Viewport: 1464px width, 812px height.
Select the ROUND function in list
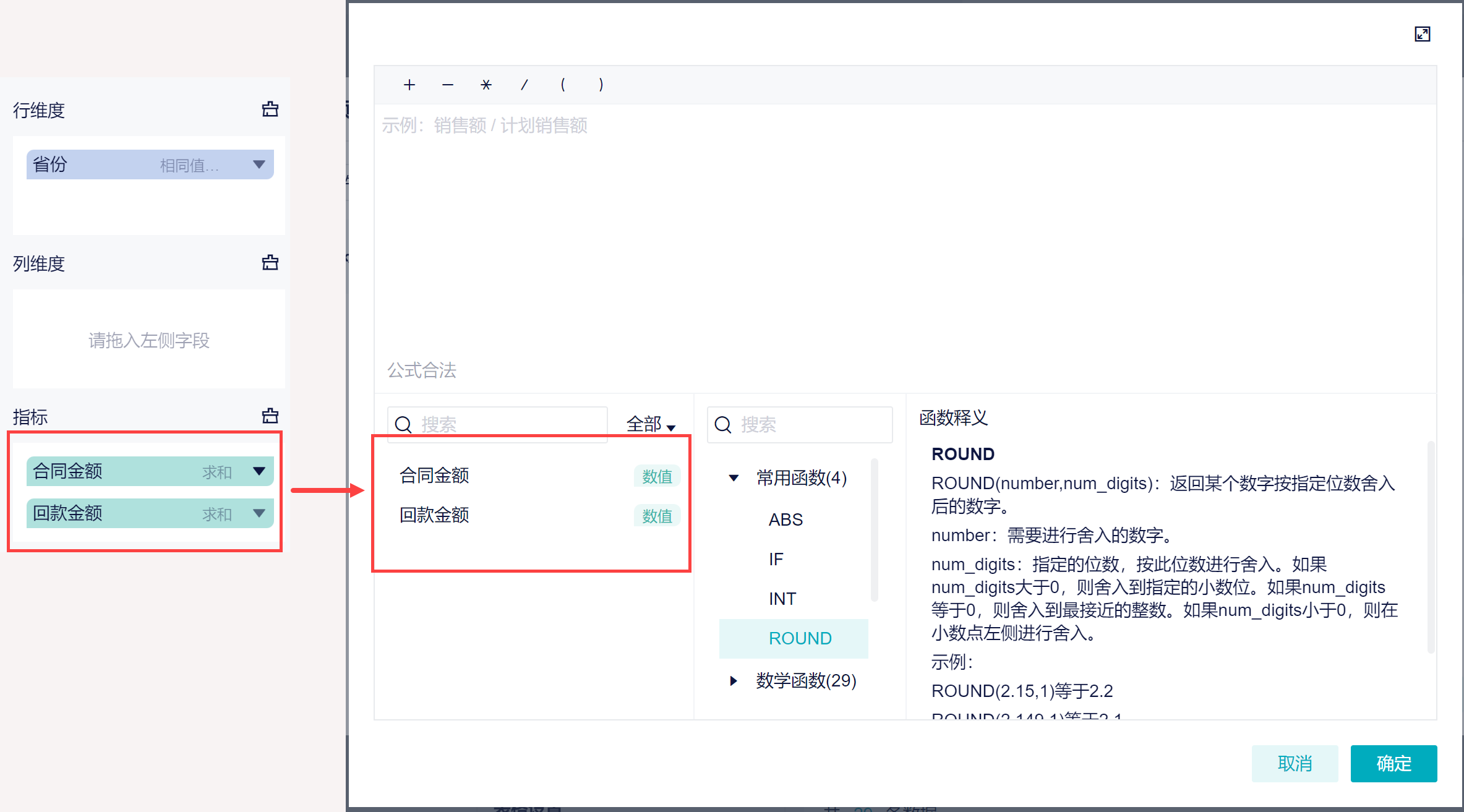[x=799, y=638]
